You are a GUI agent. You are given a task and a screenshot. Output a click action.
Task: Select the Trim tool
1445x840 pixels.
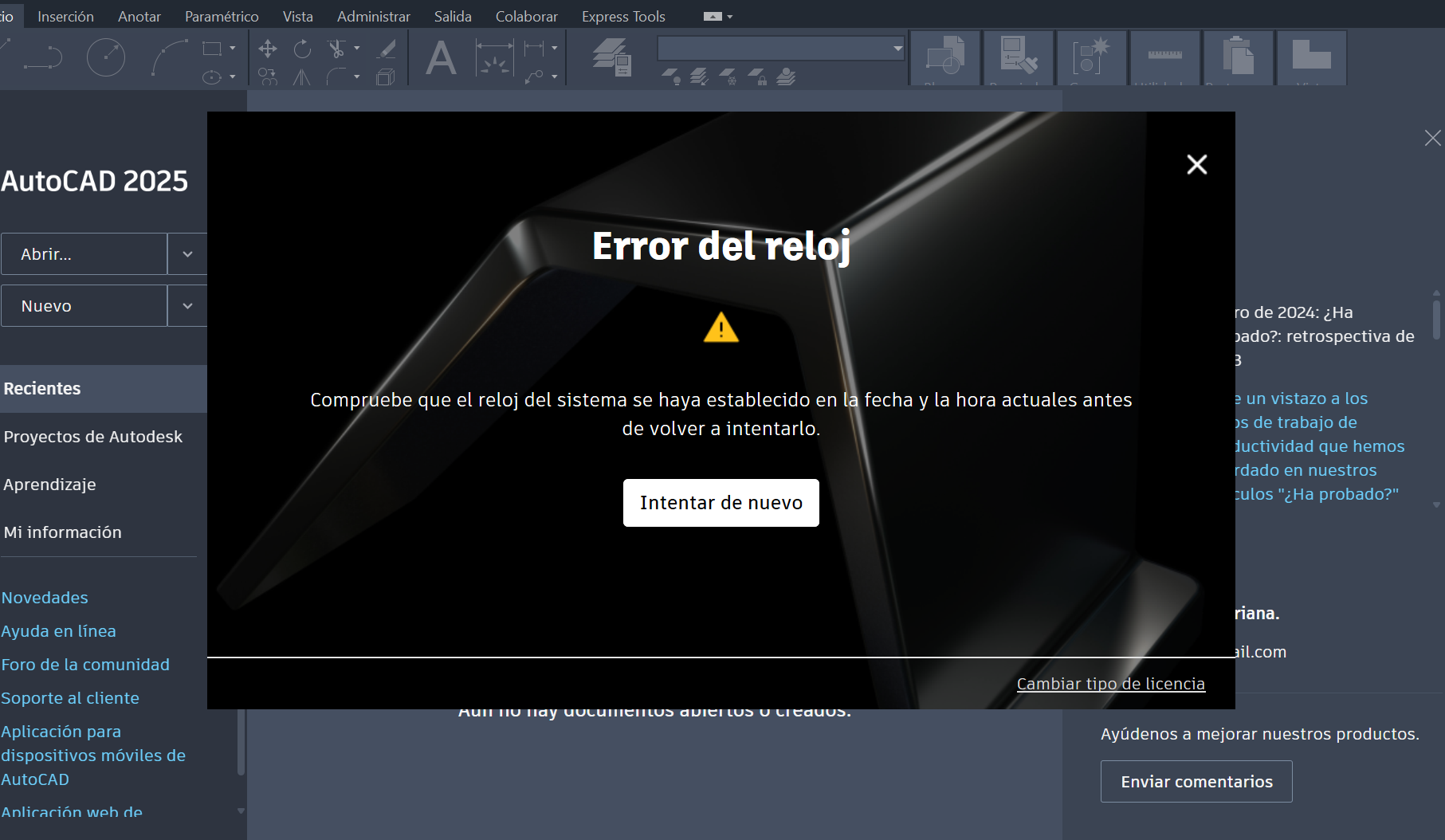click(x=337, y=49)
